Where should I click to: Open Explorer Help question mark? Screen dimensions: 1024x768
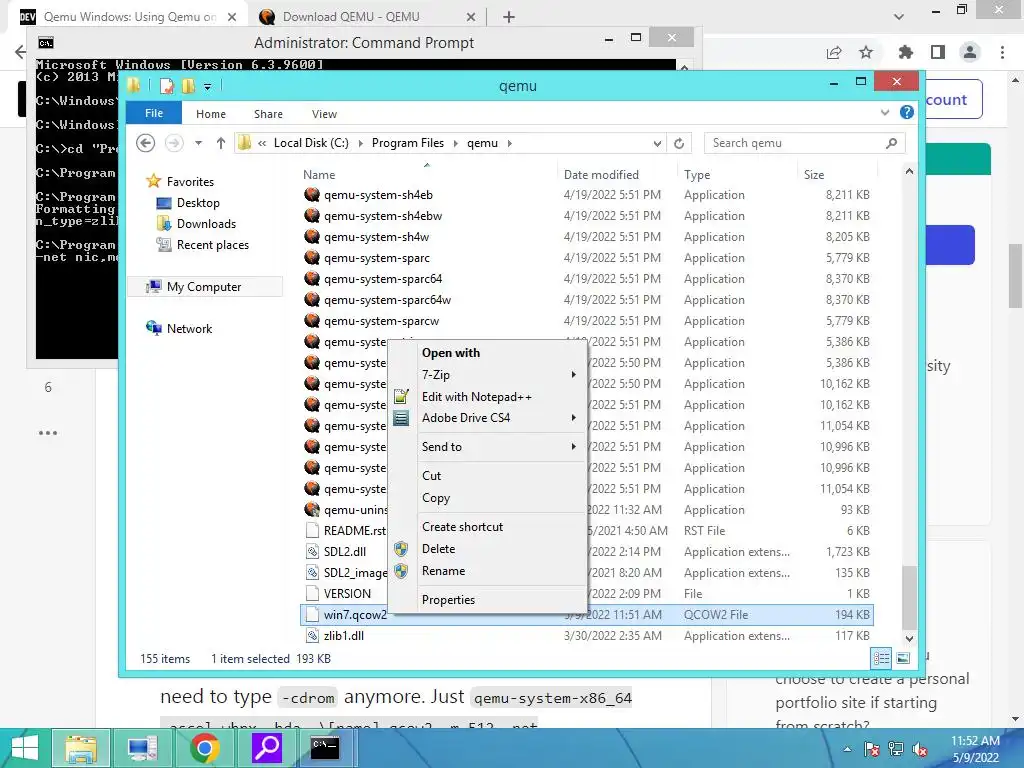point(906,112)
